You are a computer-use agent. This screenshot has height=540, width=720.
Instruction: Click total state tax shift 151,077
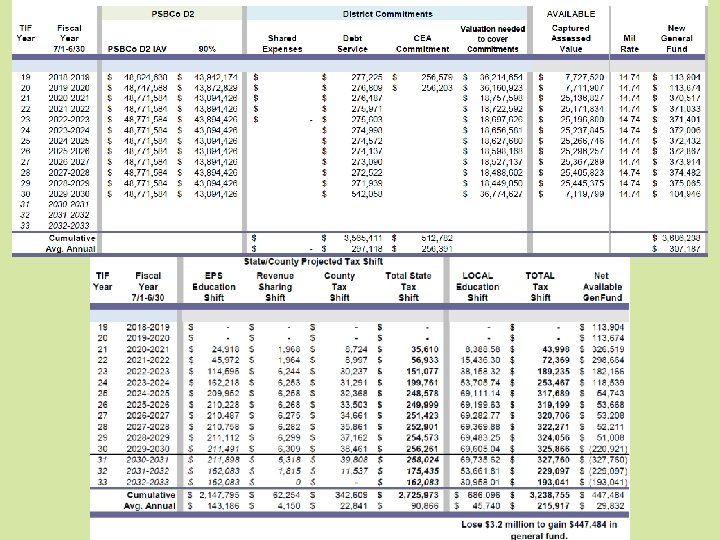422,371
